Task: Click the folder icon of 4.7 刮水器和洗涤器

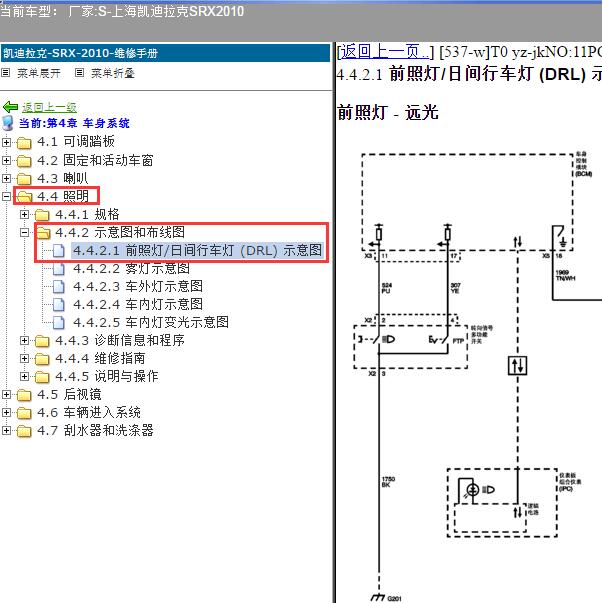Action: pos(24,431)
